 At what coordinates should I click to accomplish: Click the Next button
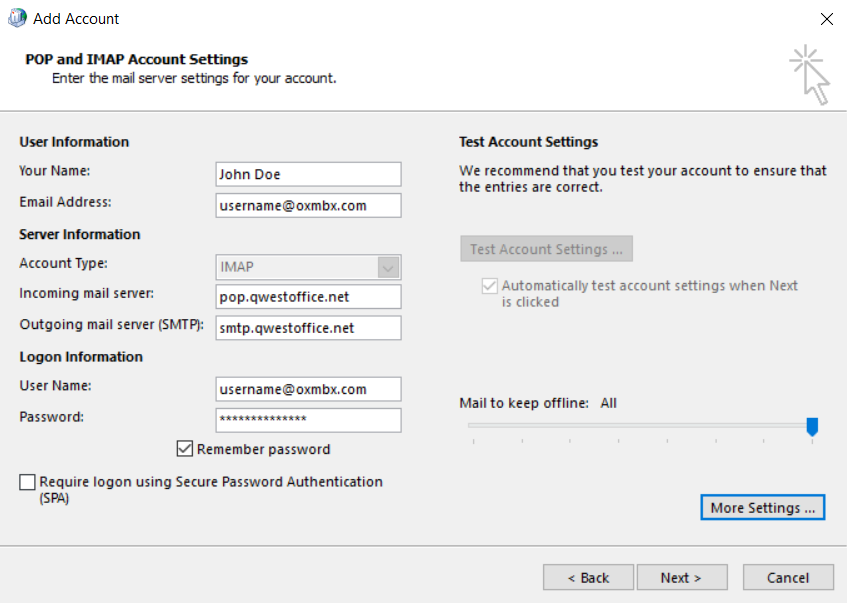[682, 577]
